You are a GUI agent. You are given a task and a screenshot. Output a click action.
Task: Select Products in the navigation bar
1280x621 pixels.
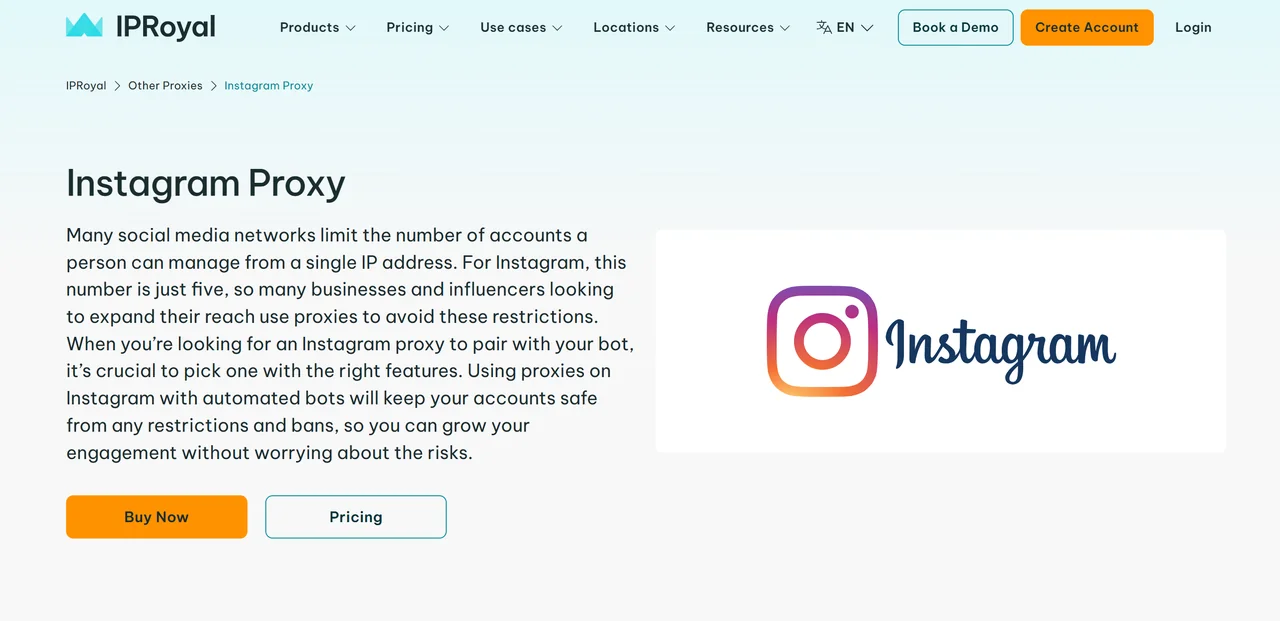tap(309, 27)
